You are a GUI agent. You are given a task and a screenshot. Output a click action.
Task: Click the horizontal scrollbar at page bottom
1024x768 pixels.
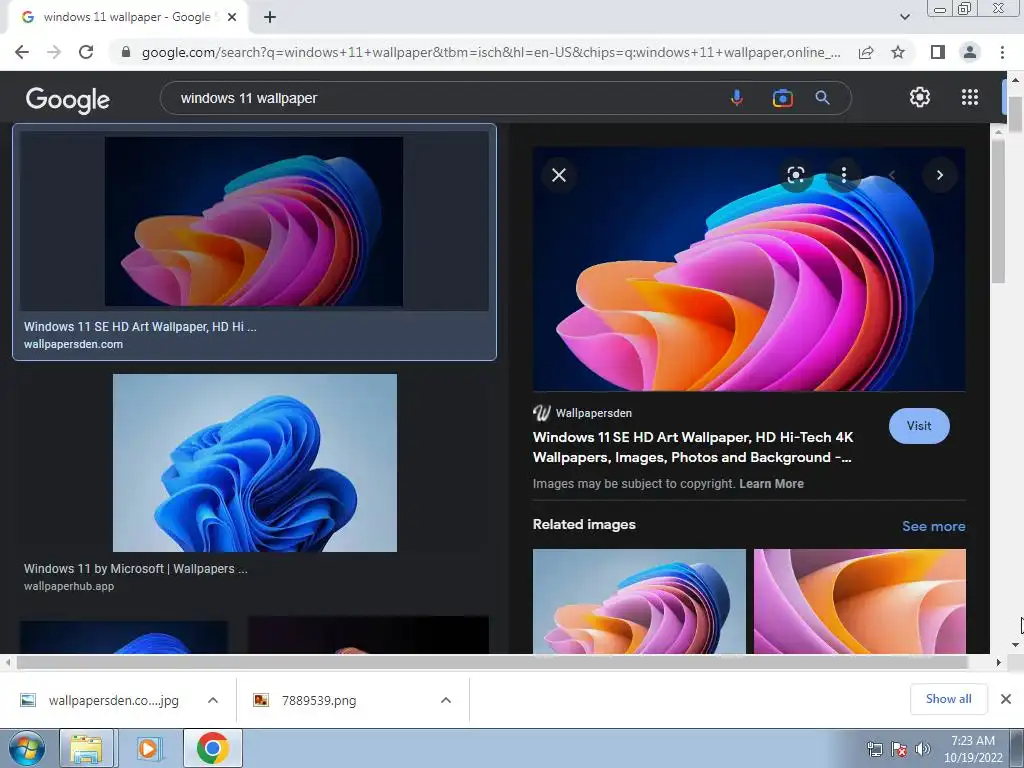[492, 662]
